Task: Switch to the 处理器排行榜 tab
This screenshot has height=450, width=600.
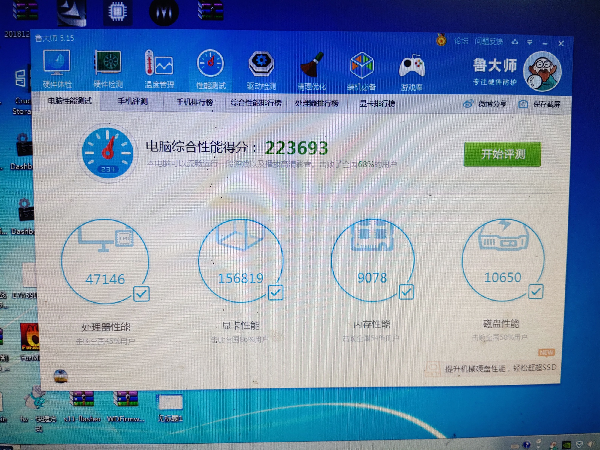Action: 316,103
